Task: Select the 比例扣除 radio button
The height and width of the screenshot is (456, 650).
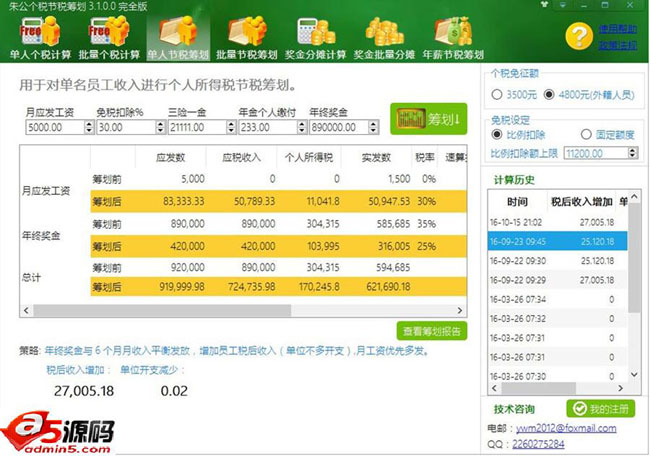Action: 496,135
